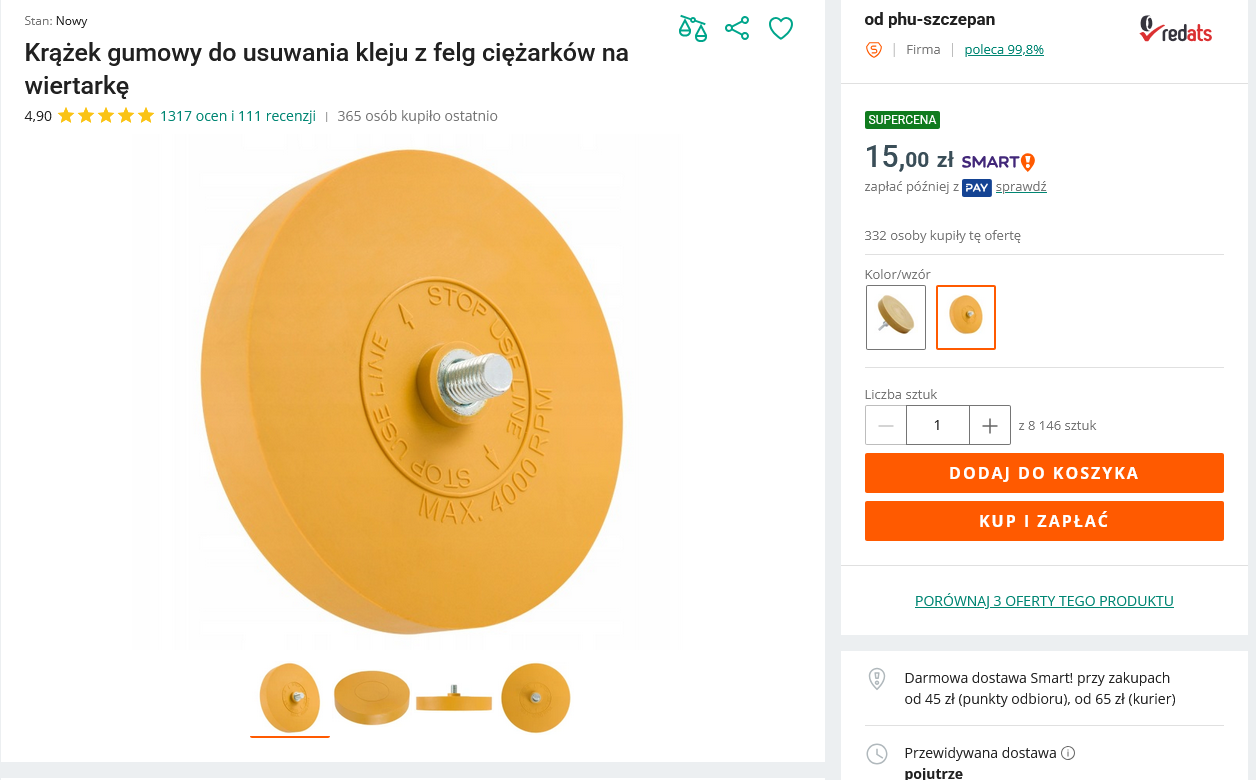Click the Smart! logo

998,161
